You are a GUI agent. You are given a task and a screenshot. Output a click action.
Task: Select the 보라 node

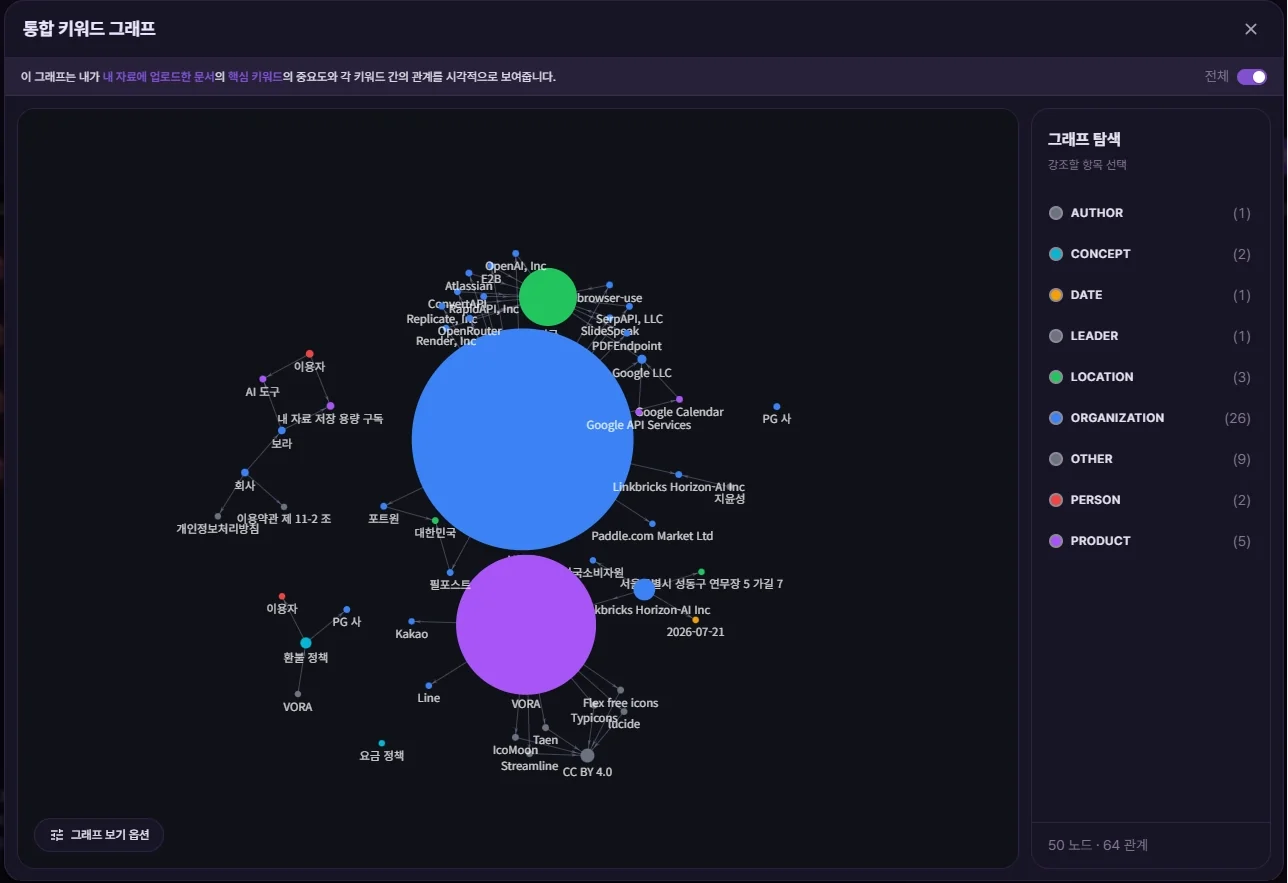282,431
